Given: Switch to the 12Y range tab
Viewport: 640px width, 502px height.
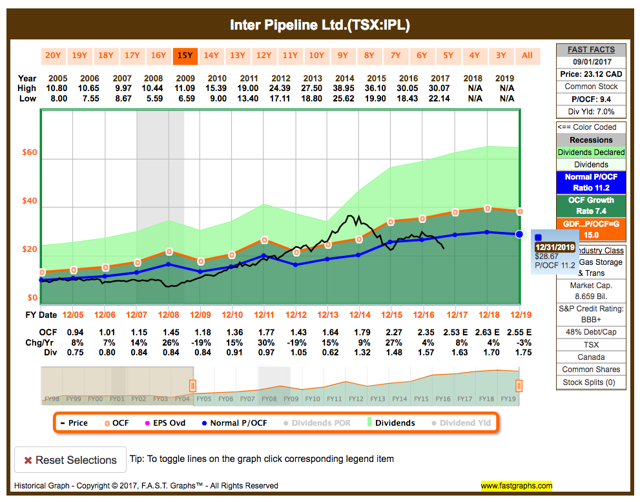Looking at the screenshot, I should [264, 56].
